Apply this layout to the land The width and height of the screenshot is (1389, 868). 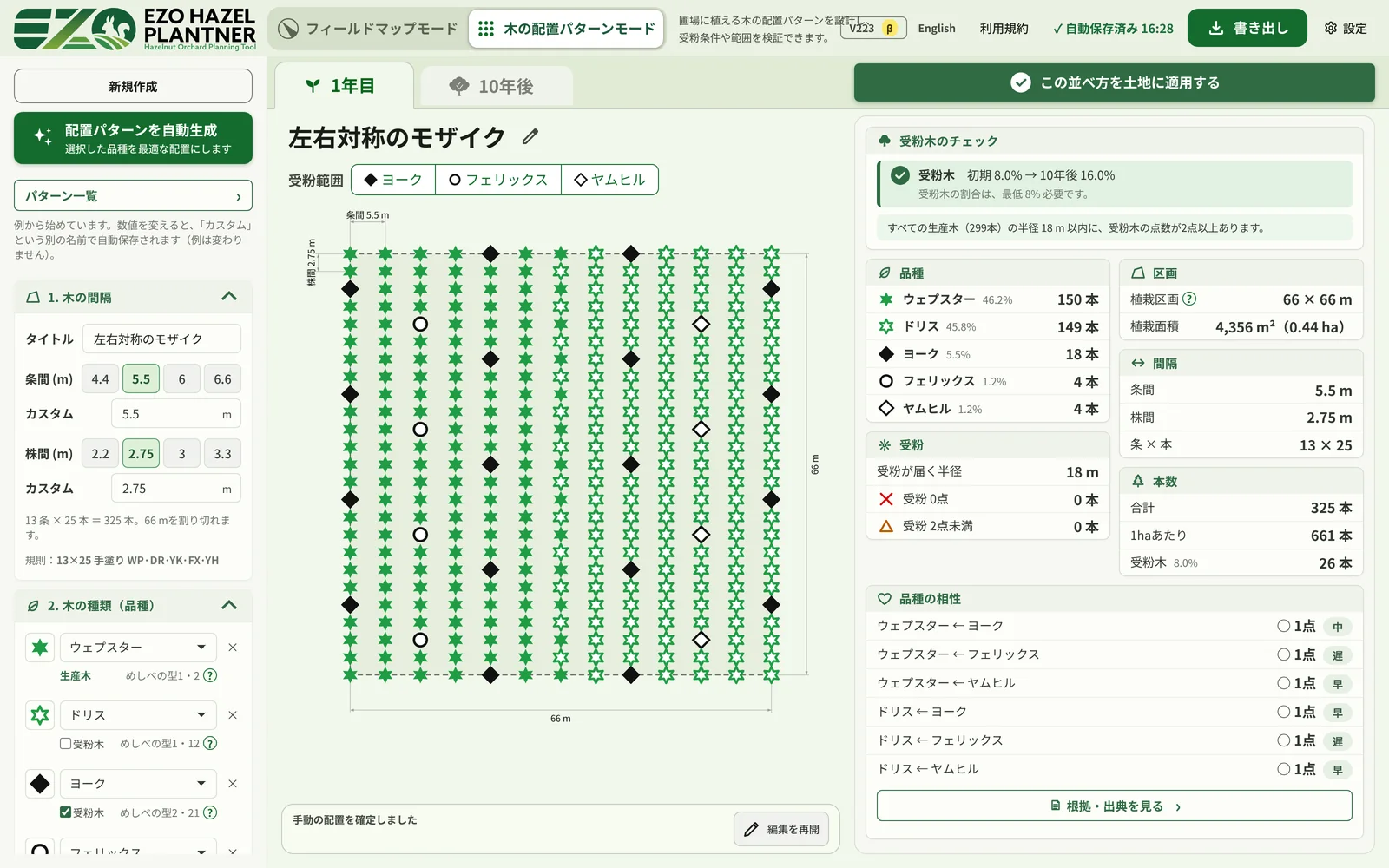point(1115,82)
